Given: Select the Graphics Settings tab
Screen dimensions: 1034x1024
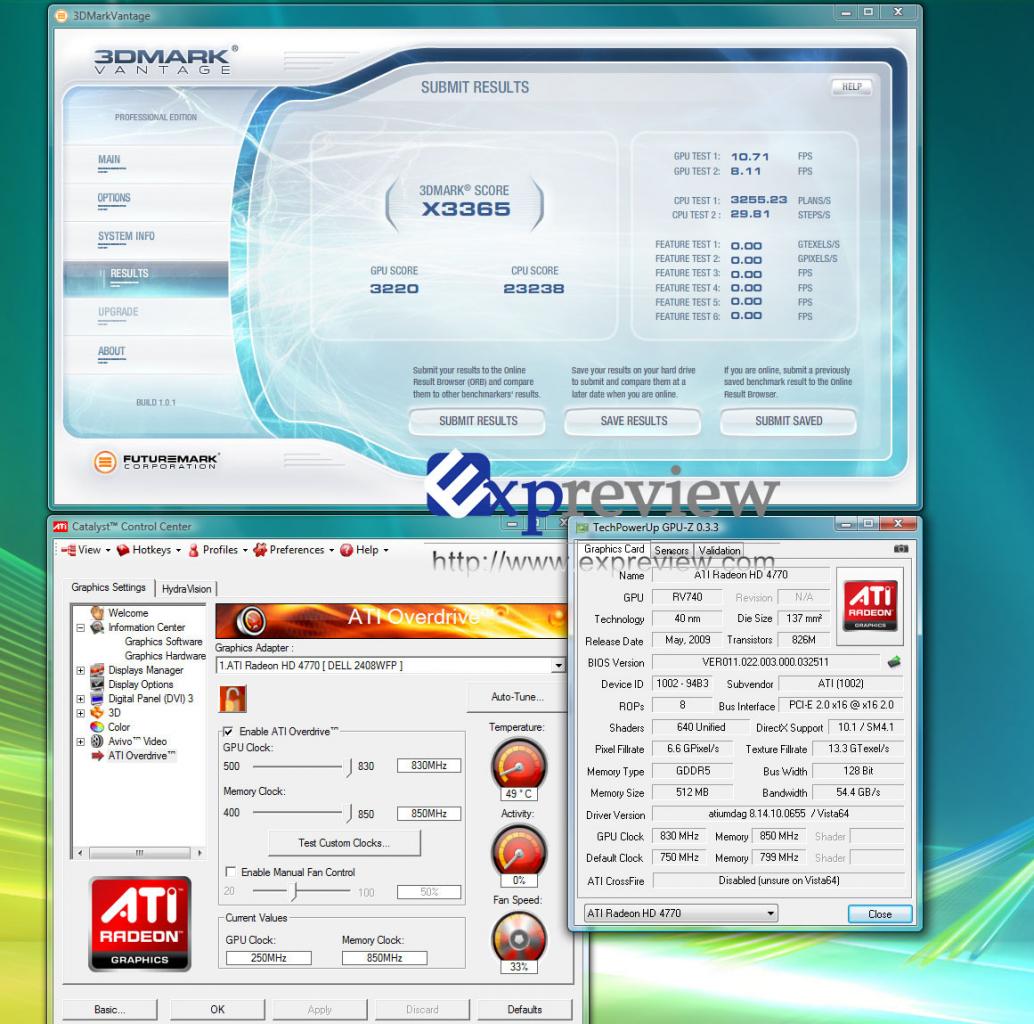Looking at the screenshot, I should pyautogui.click(x=109, y=587).
